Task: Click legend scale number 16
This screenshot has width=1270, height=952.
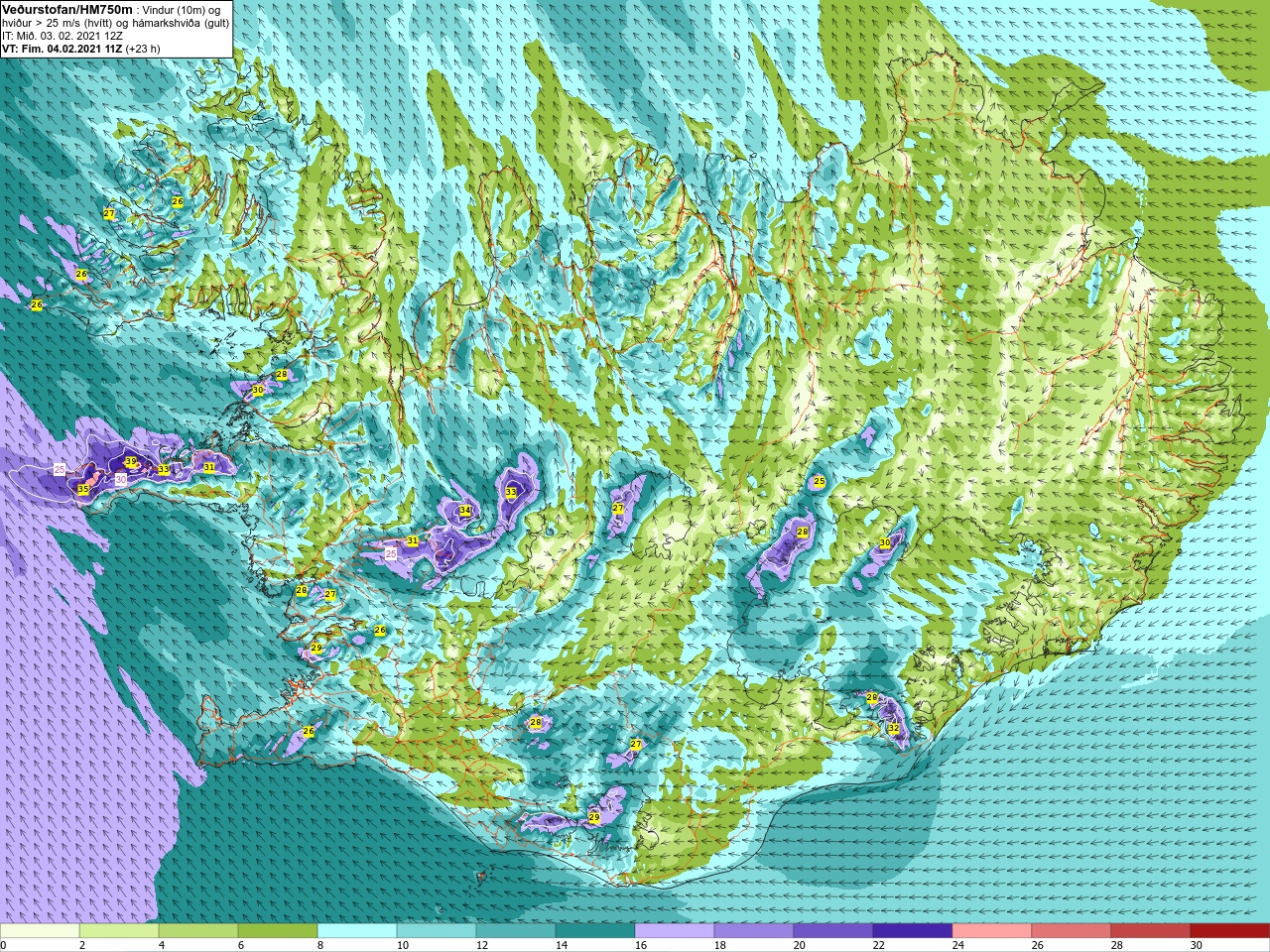Action: pyautogui.click(x=641, y=945)
